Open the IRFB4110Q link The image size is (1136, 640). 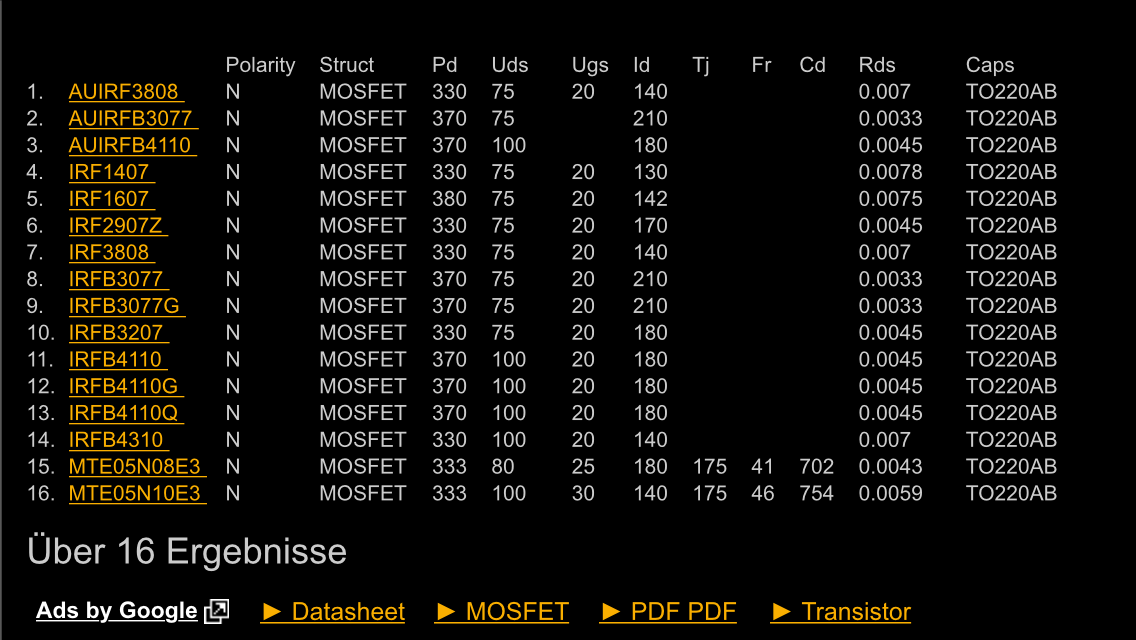tap(124, 413)
